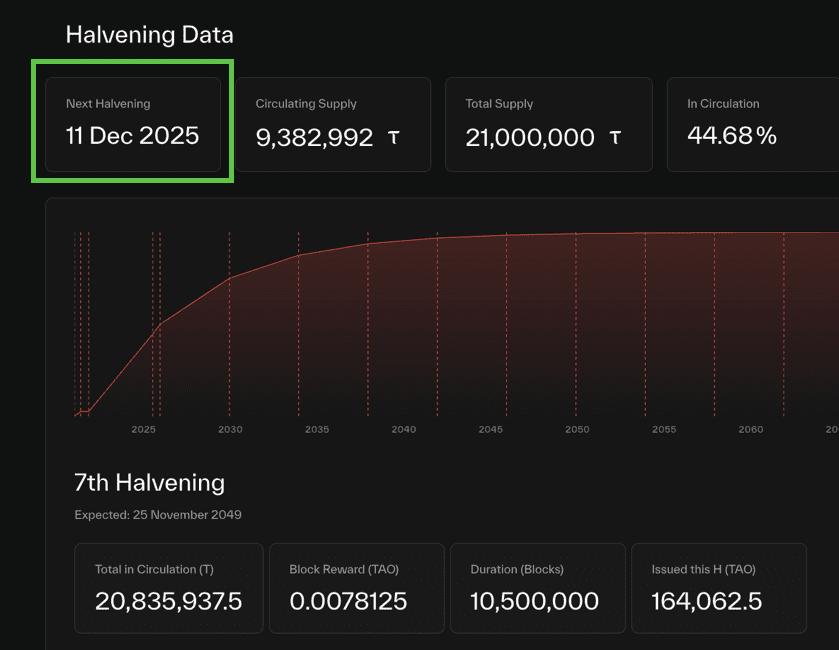Click the '7th Halvening' heading

pos(149,483)
